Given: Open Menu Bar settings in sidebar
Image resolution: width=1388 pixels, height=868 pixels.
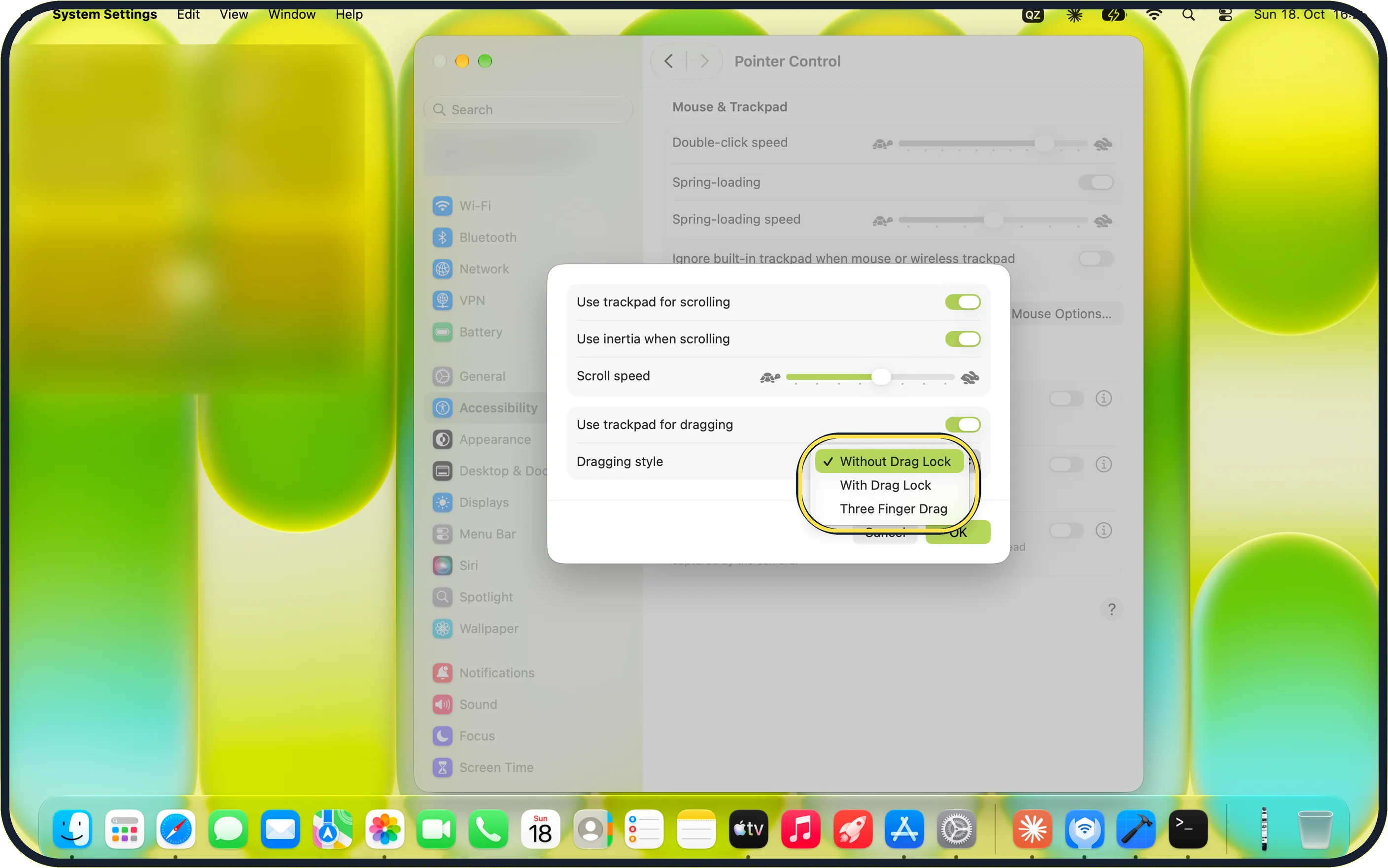Looking at the screenshot, I should (x=487, y=534).
